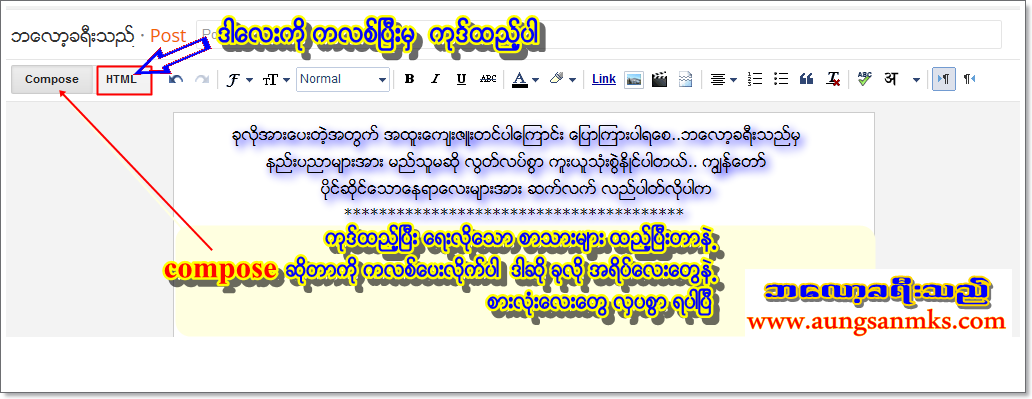Open the Normal paragraph format dropdown

click(x=343, y=79)
